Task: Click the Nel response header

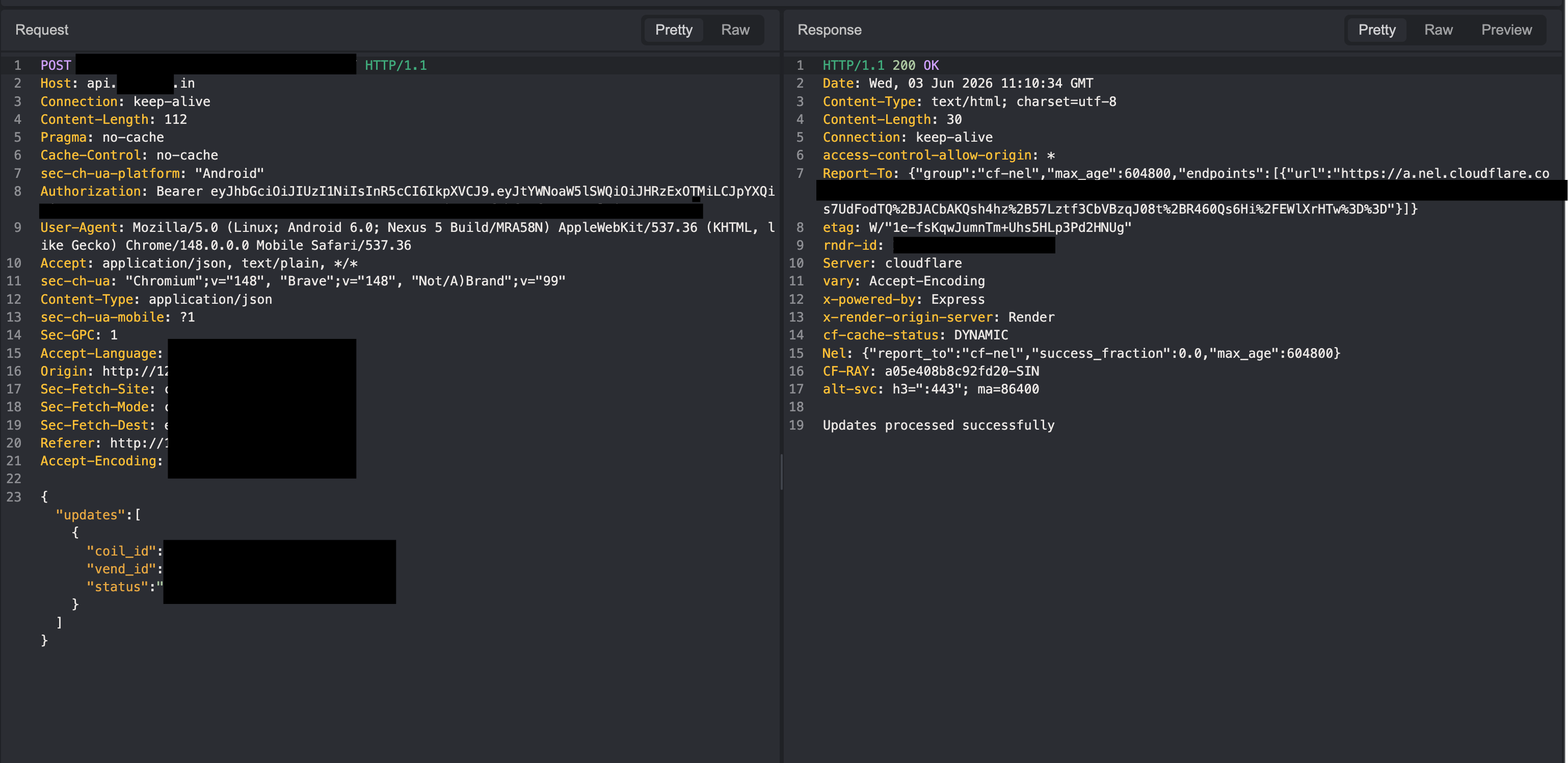Action: pos(1081,353)
